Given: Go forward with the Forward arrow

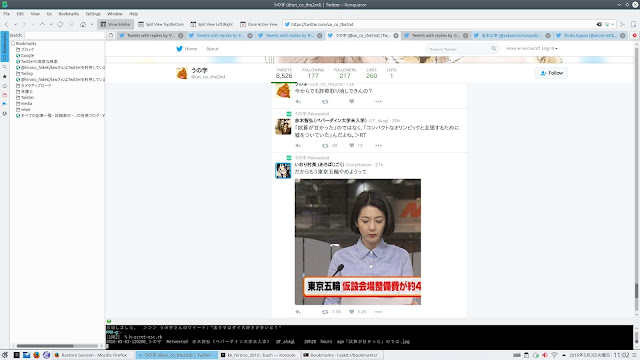Looking at the screenshot, I should tap(24, 24).
